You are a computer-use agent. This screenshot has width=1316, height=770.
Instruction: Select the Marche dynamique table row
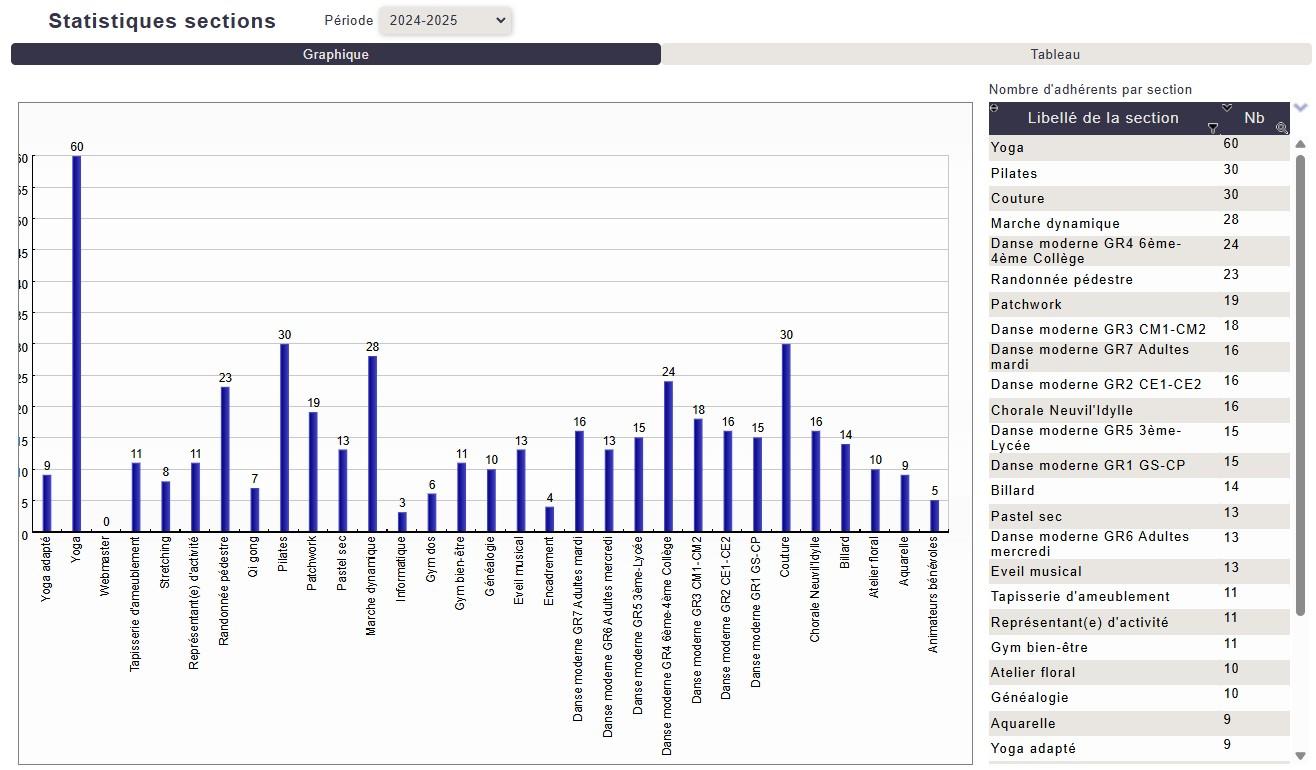[1100, 223]
